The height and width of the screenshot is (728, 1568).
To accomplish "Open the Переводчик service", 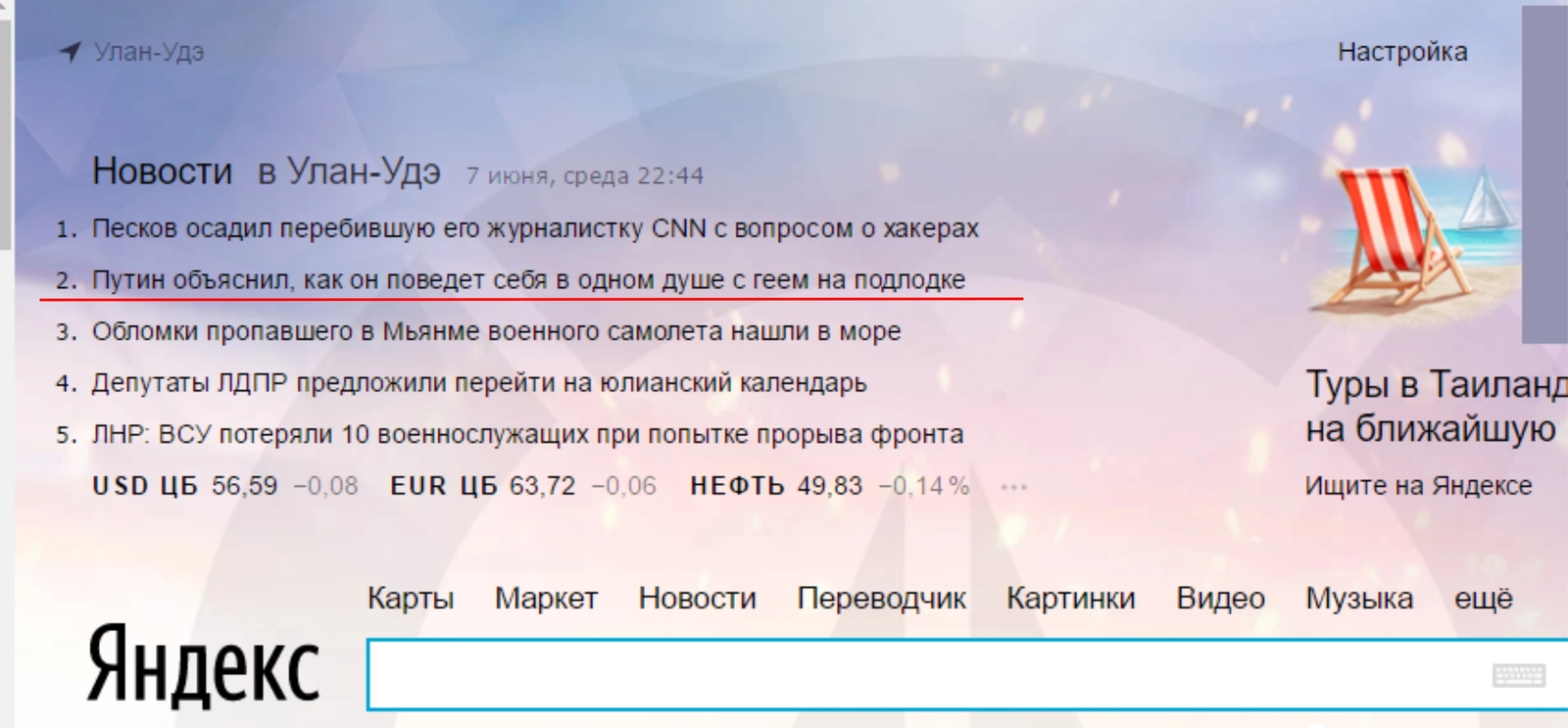I will 882,598.
